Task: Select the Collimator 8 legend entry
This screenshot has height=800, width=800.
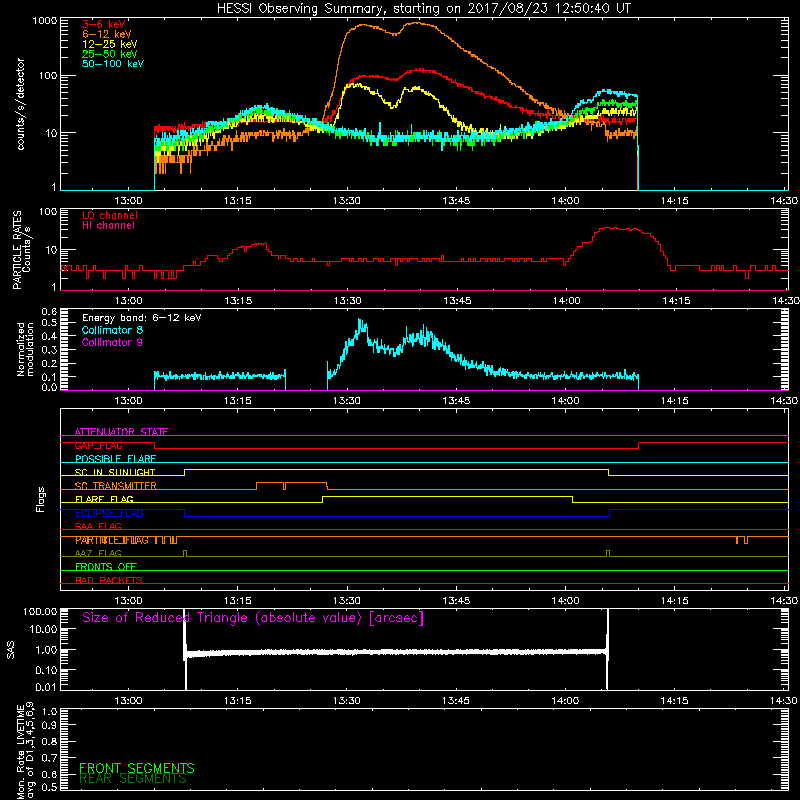Action: [x=112, y=330]
